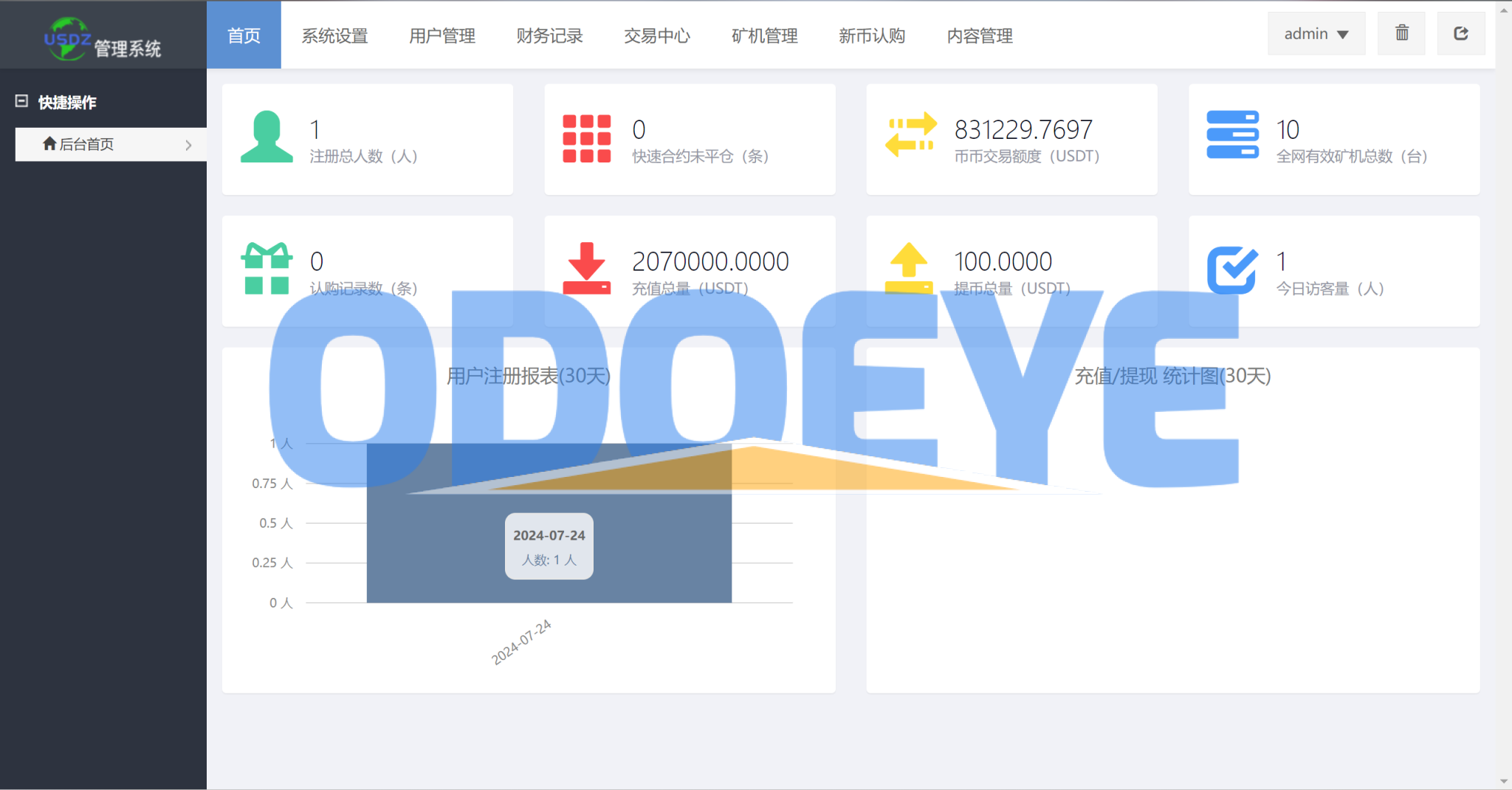Screen dimensions: 1512x790
Task: Click the yellow upload icon for 提币总量
Action: pyautogui.click(x=909, y=267)
